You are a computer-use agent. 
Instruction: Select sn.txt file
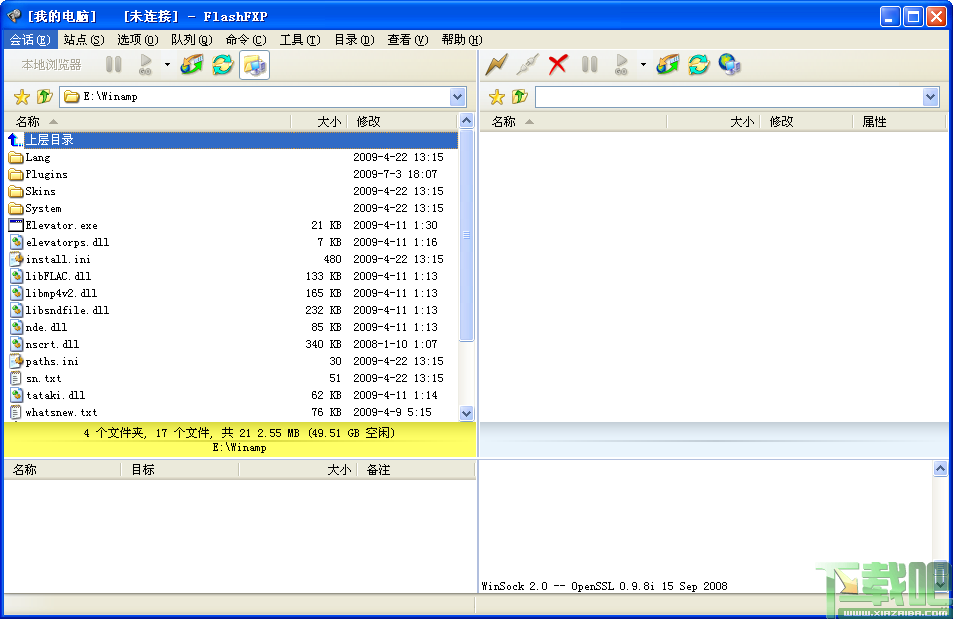coord(231,378)
